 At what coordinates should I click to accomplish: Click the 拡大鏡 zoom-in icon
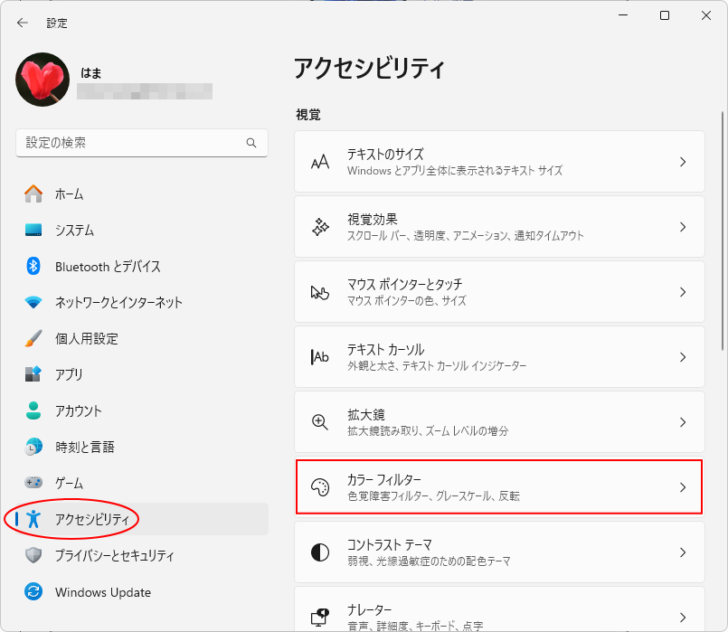320,422
